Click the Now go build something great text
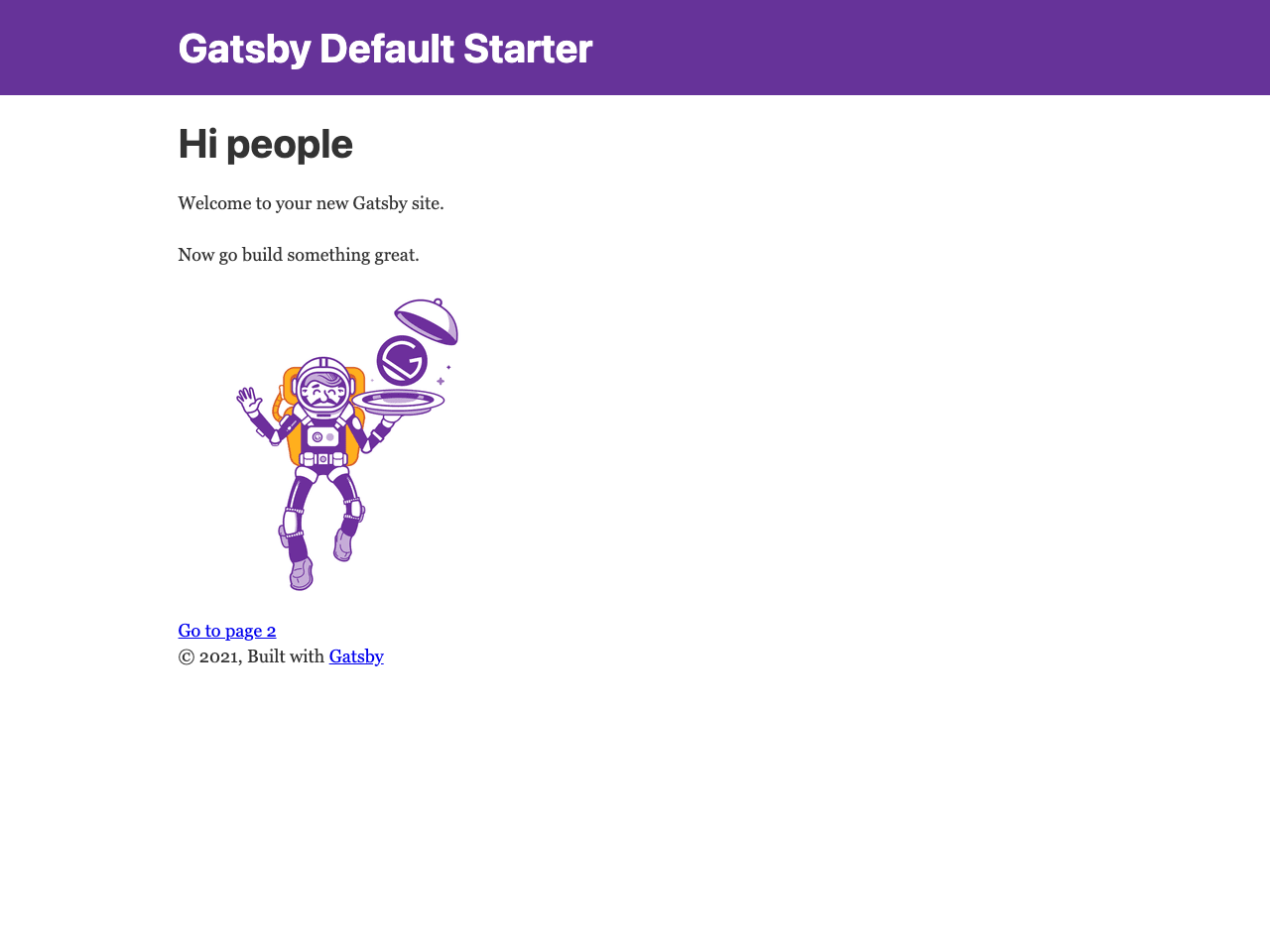The height and width of the screenshot is (952, 1270). point(298,253)
